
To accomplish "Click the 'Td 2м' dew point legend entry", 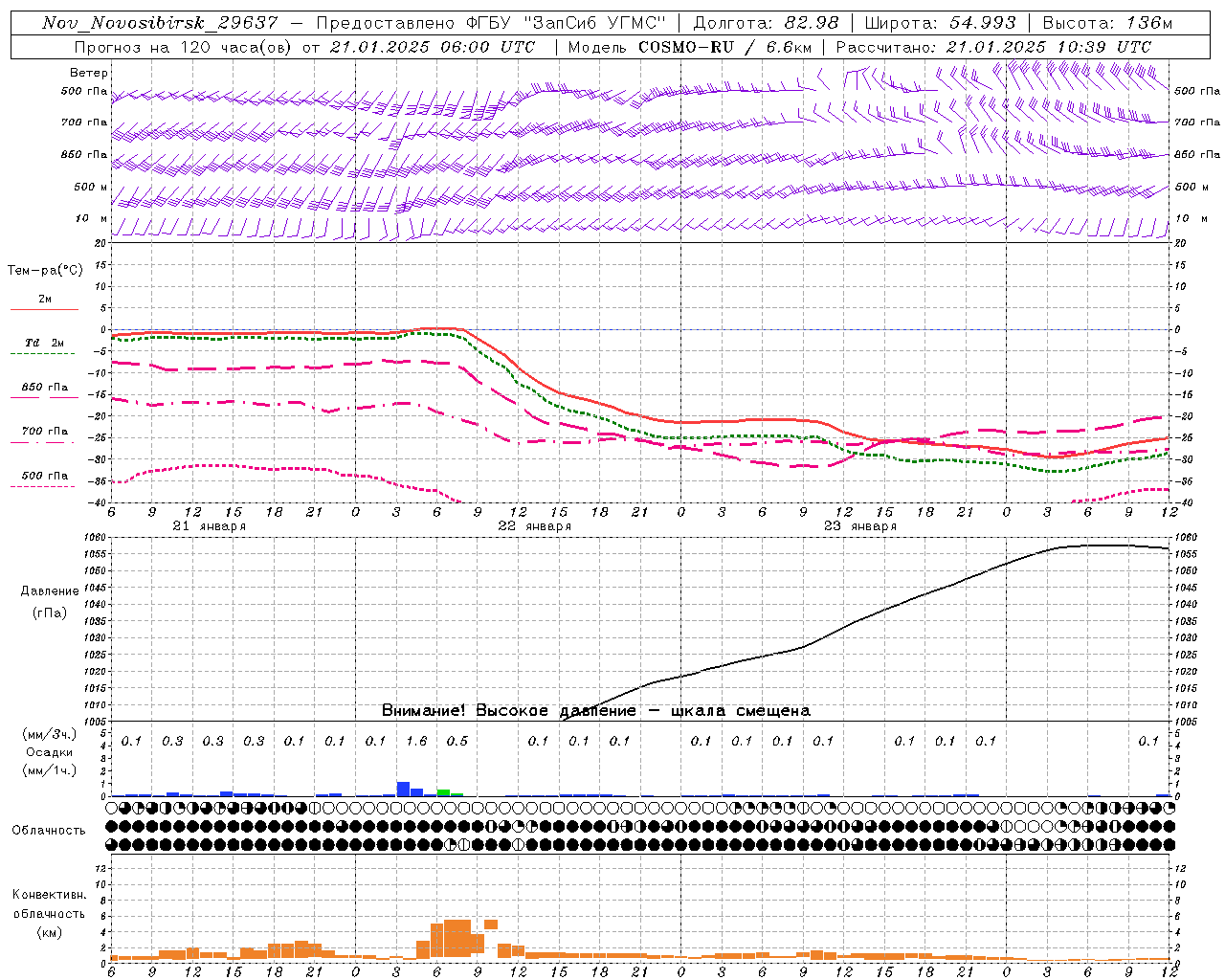I will tap(45, 343).
